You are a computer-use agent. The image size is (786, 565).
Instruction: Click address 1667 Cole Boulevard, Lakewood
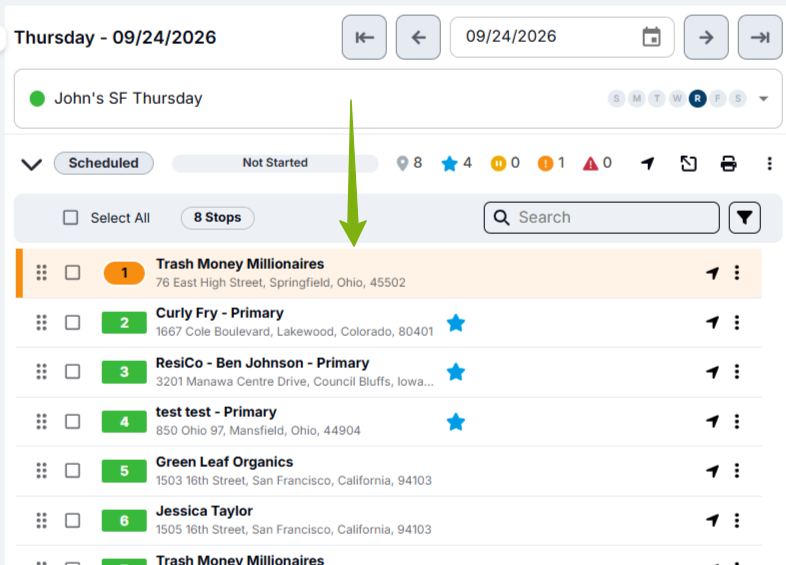[x=294, y=331]
